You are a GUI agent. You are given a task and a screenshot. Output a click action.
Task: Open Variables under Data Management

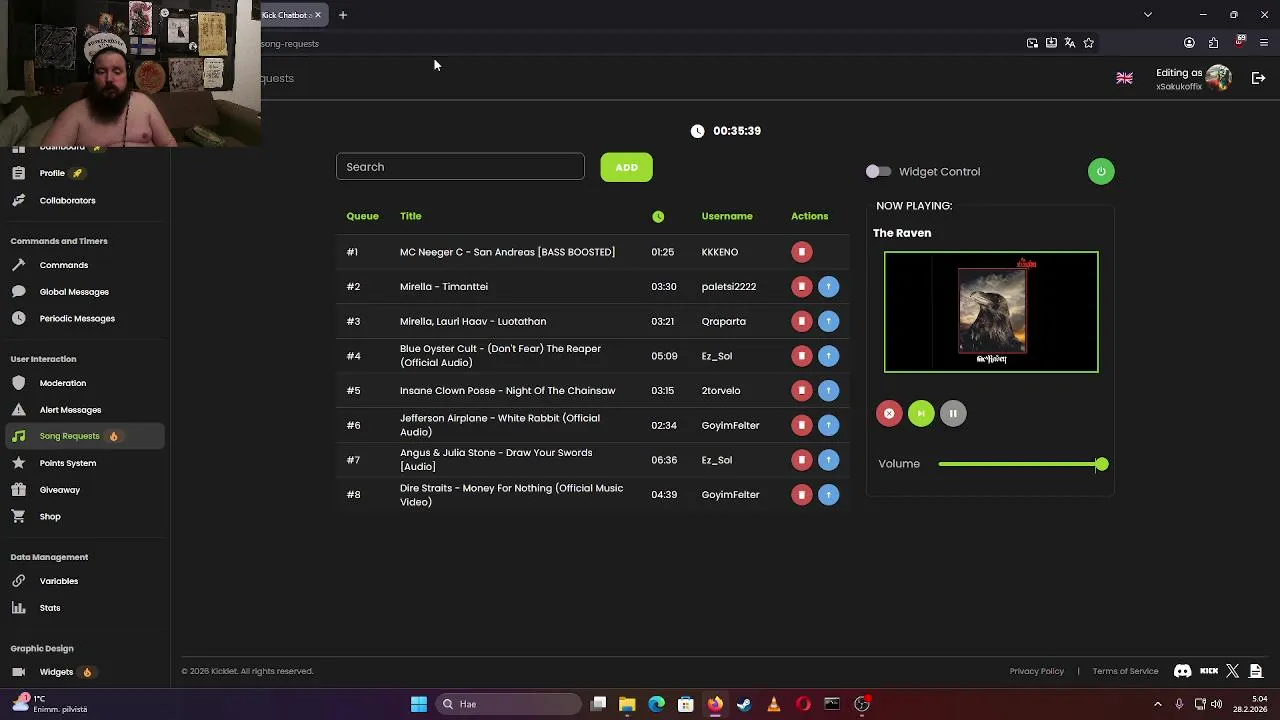pyautogui.click(x=58, y=581)
